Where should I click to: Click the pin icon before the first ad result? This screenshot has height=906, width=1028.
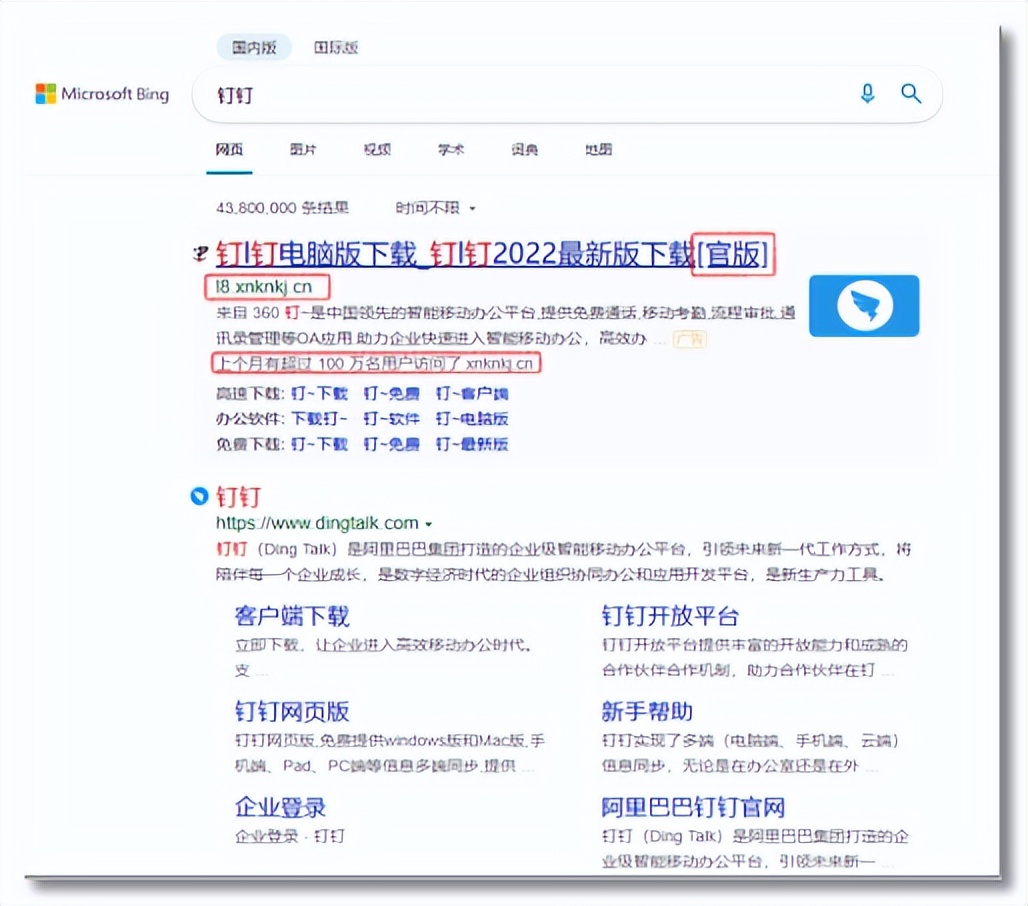click(x=200, y=252)
